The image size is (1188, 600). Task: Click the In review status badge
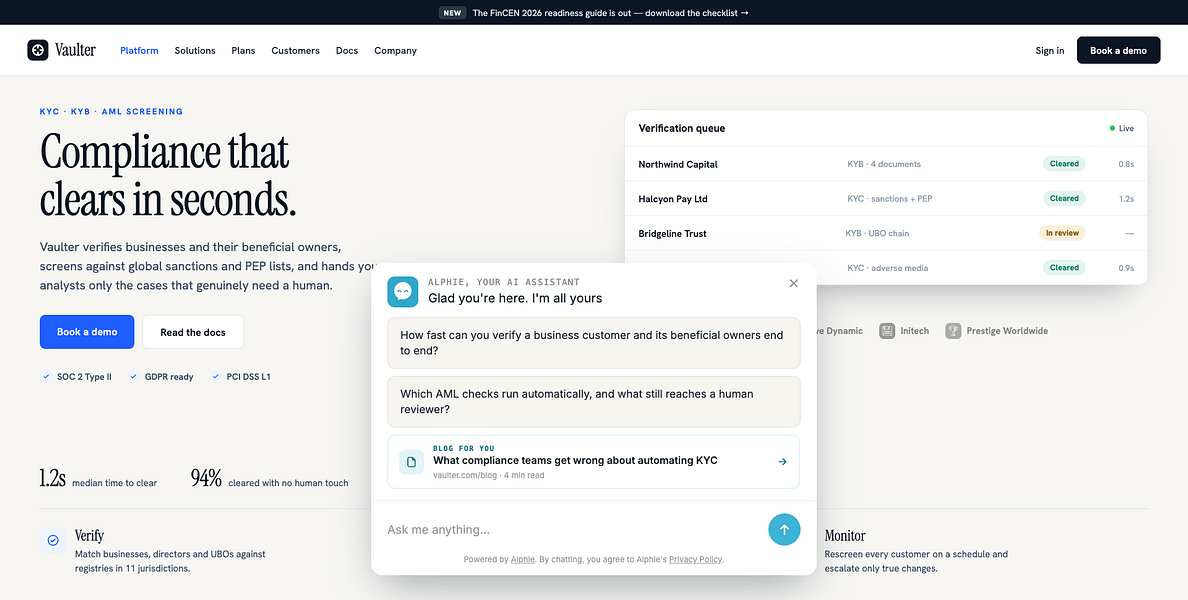pyautogui.click(x=1062, y=233)
